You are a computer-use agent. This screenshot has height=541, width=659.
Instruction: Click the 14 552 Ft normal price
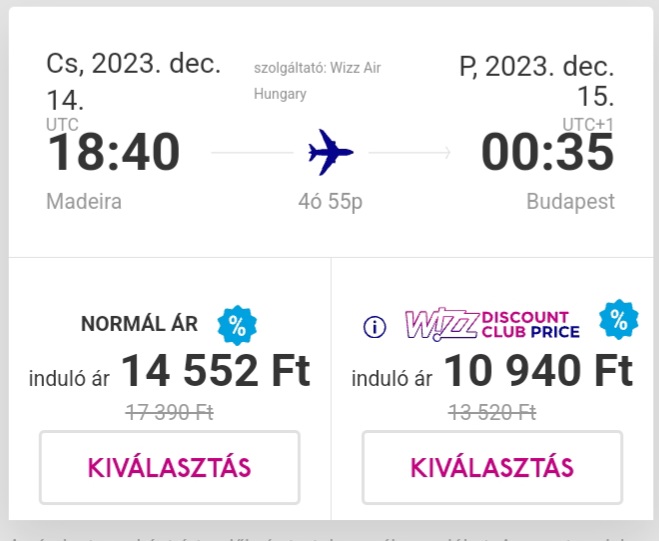point(216,370)
